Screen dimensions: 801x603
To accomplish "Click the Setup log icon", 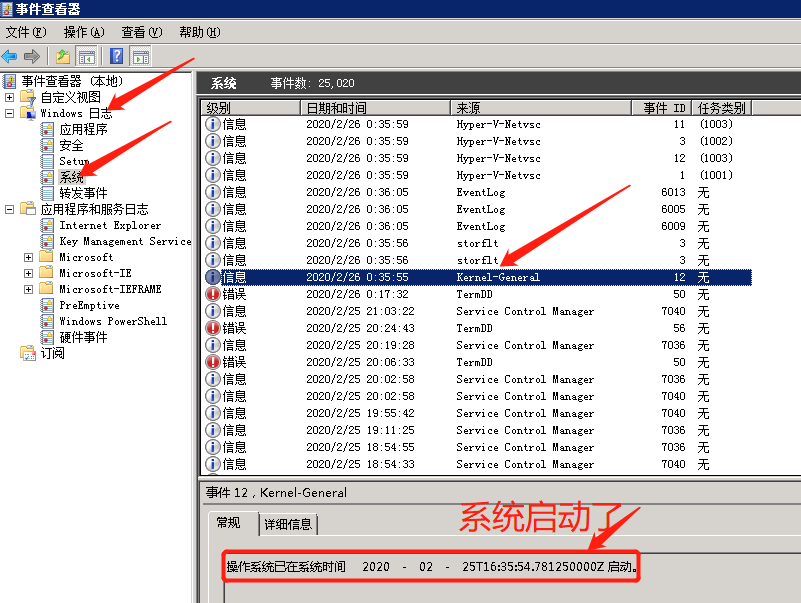I will (47, 161).
